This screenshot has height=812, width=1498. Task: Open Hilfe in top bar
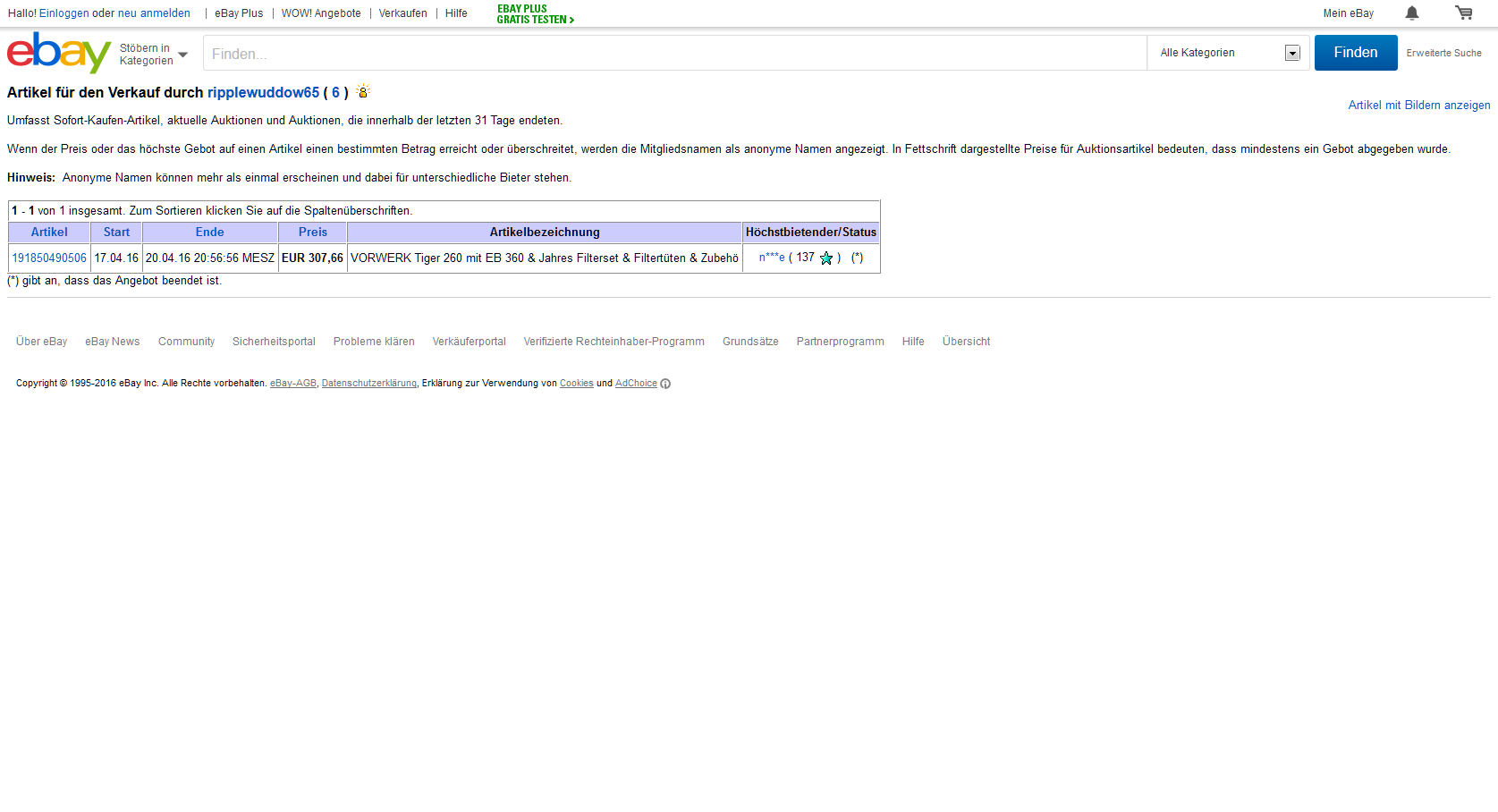456,13
